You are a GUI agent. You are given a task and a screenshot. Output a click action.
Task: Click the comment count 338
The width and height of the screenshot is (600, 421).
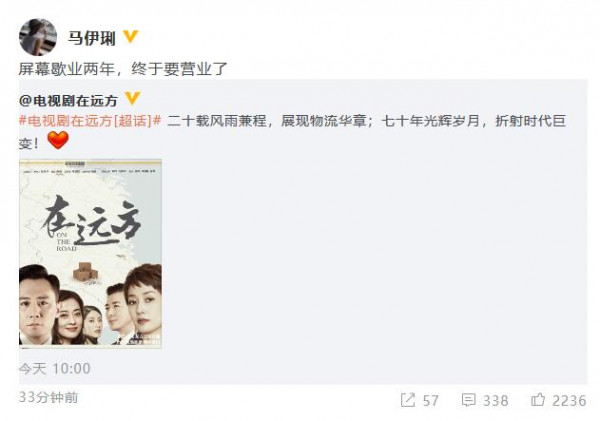(496, 401)
